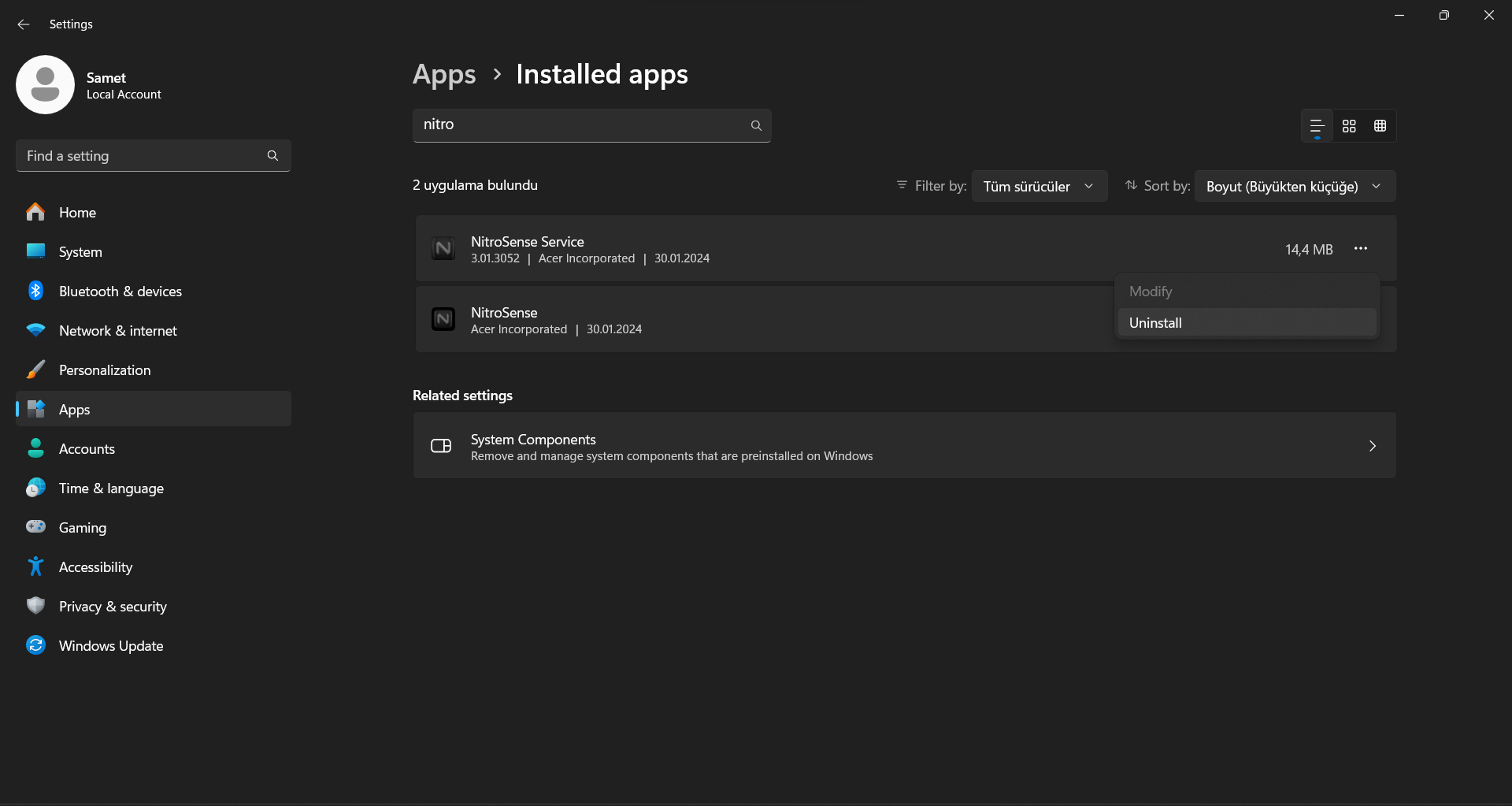Open the Gaming settings page
1512x806 pixels.
83,528
